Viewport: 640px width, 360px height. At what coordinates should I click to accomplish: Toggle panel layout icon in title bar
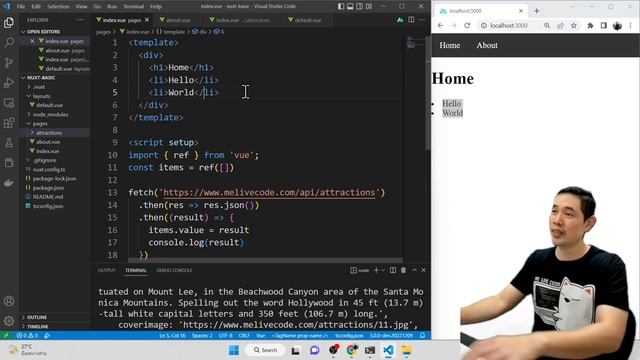click(x=350, y=7)
